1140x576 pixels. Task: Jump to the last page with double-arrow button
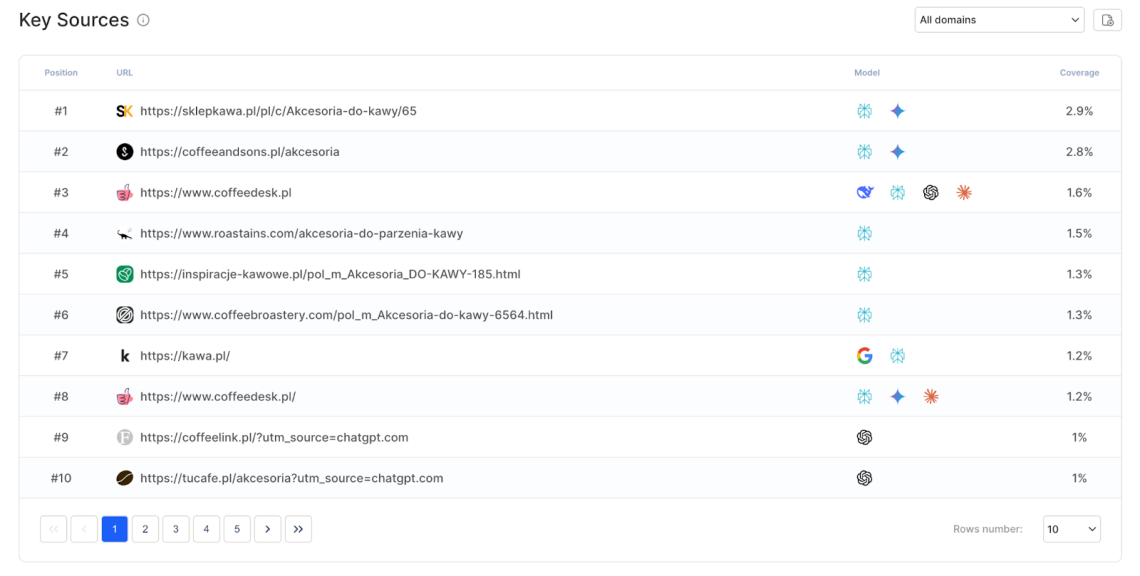tap(298, 528)
